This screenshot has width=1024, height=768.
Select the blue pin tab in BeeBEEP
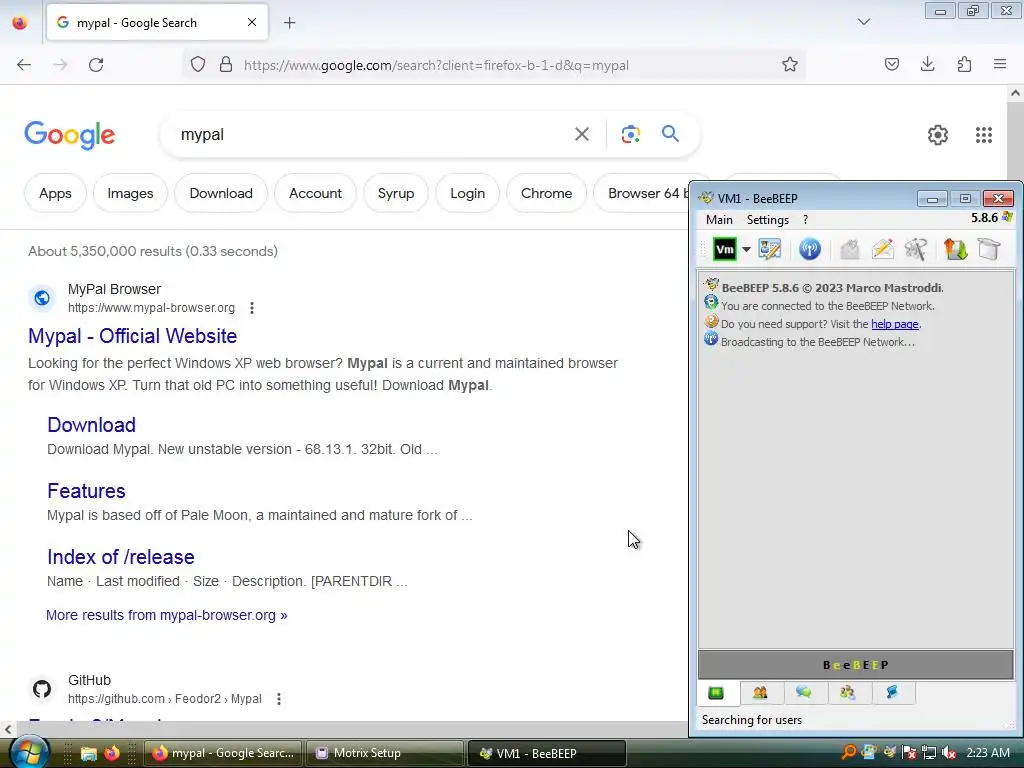pos(891,693)
